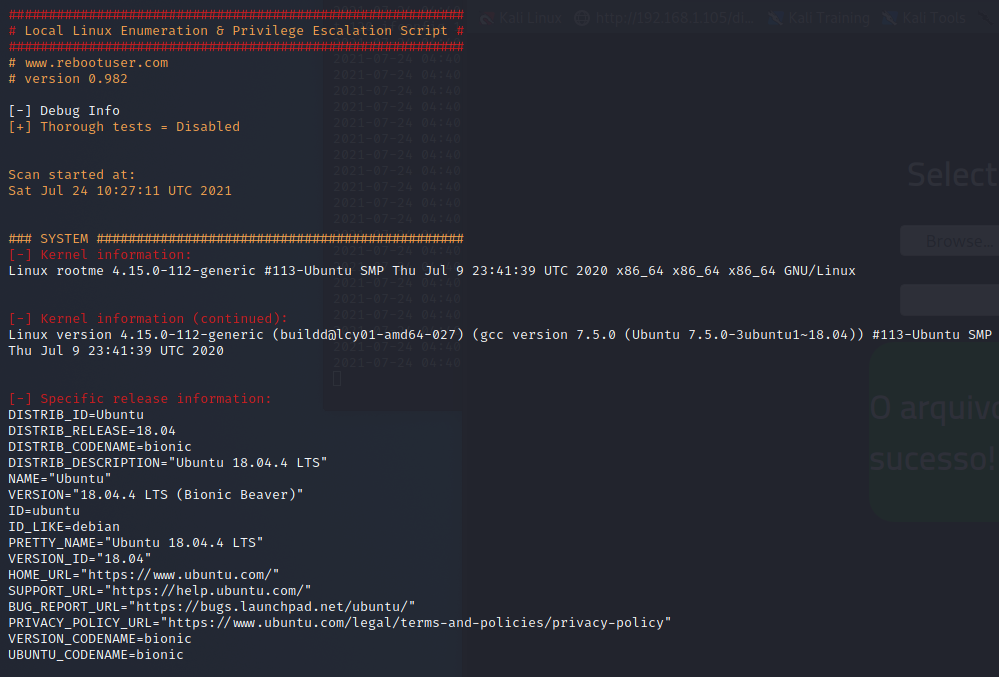
Task: Click the 'Thorough tests = Disabled' line
Action: (124, 127)
